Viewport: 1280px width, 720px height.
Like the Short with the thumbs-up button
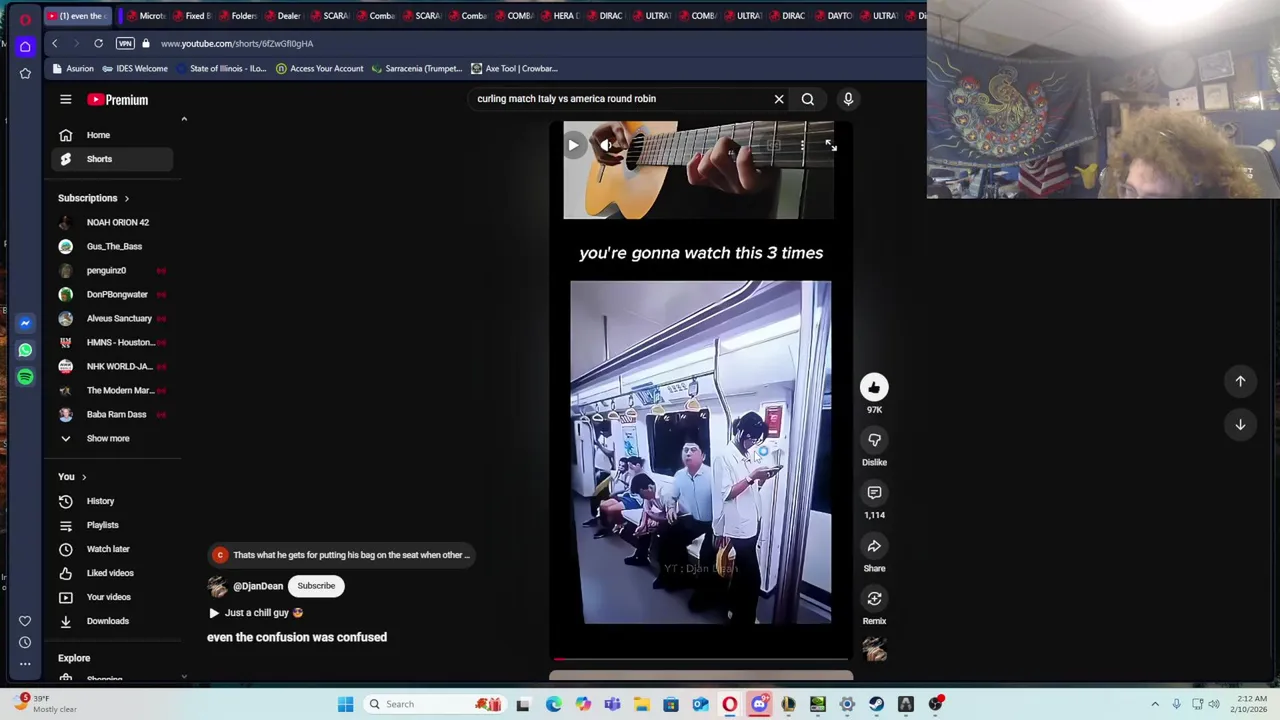tap(874, 387)
